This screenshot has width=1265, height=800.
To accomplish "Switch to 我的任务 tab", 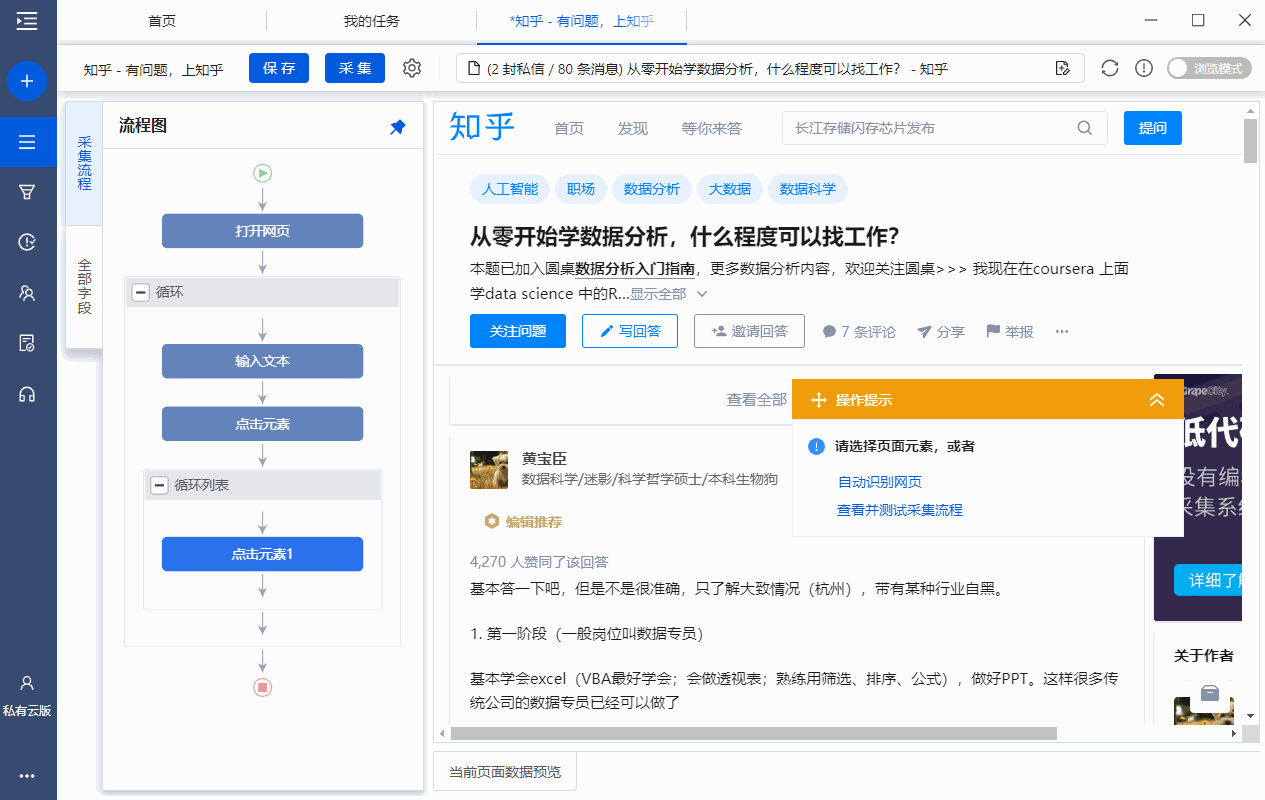I will (370, 20).
